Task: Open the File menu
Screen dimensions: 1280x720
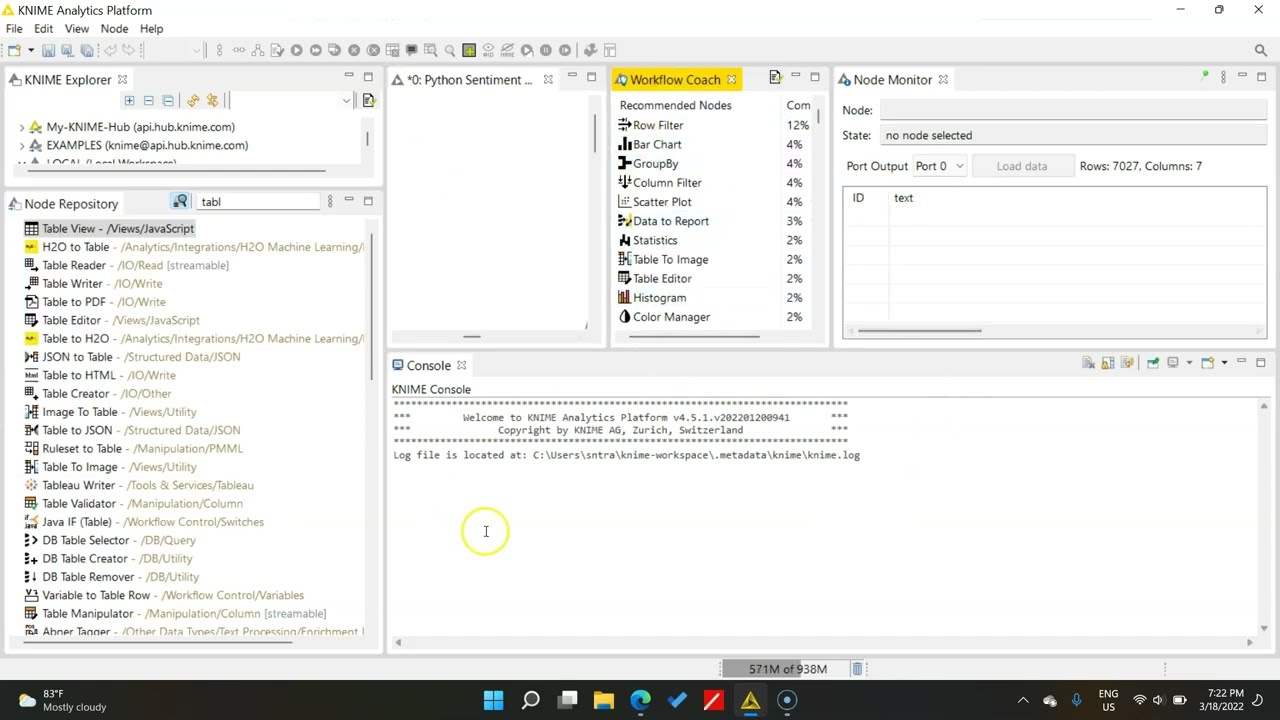Action: 14,29
